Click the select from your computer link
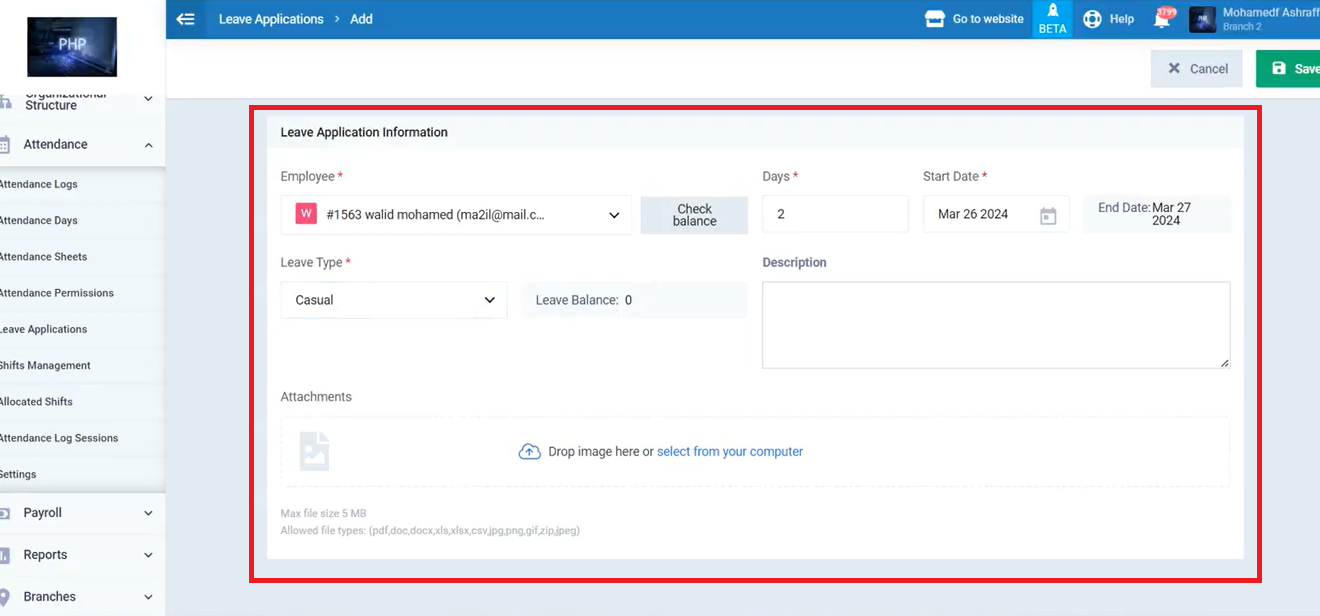Viewport: 1320px width, 616px height. (730, 452)
